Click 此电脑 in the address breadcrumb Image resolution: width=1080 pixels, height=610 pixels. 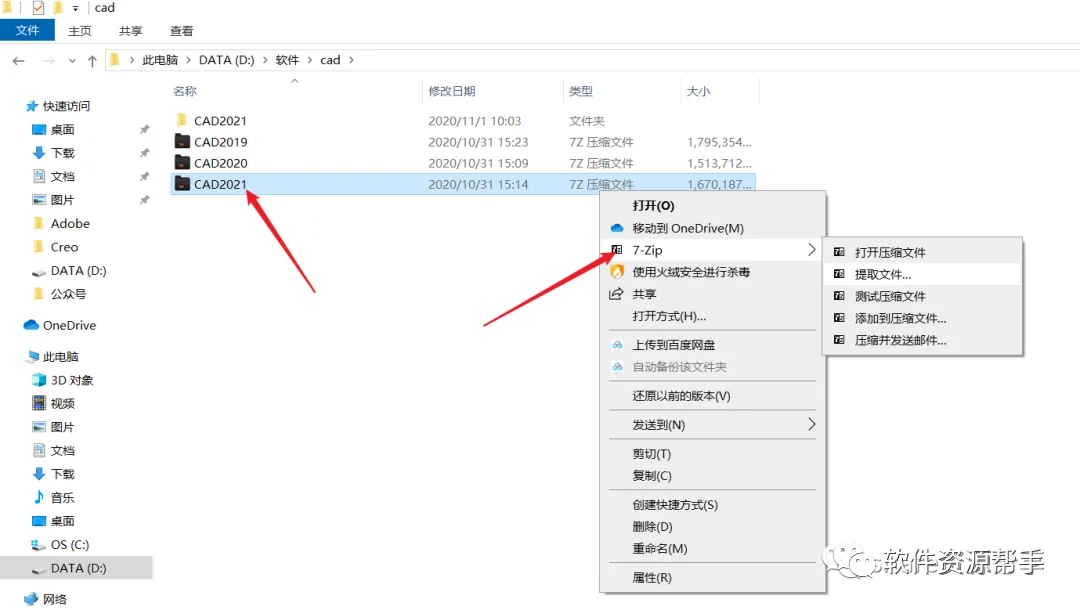coord(160,60)
